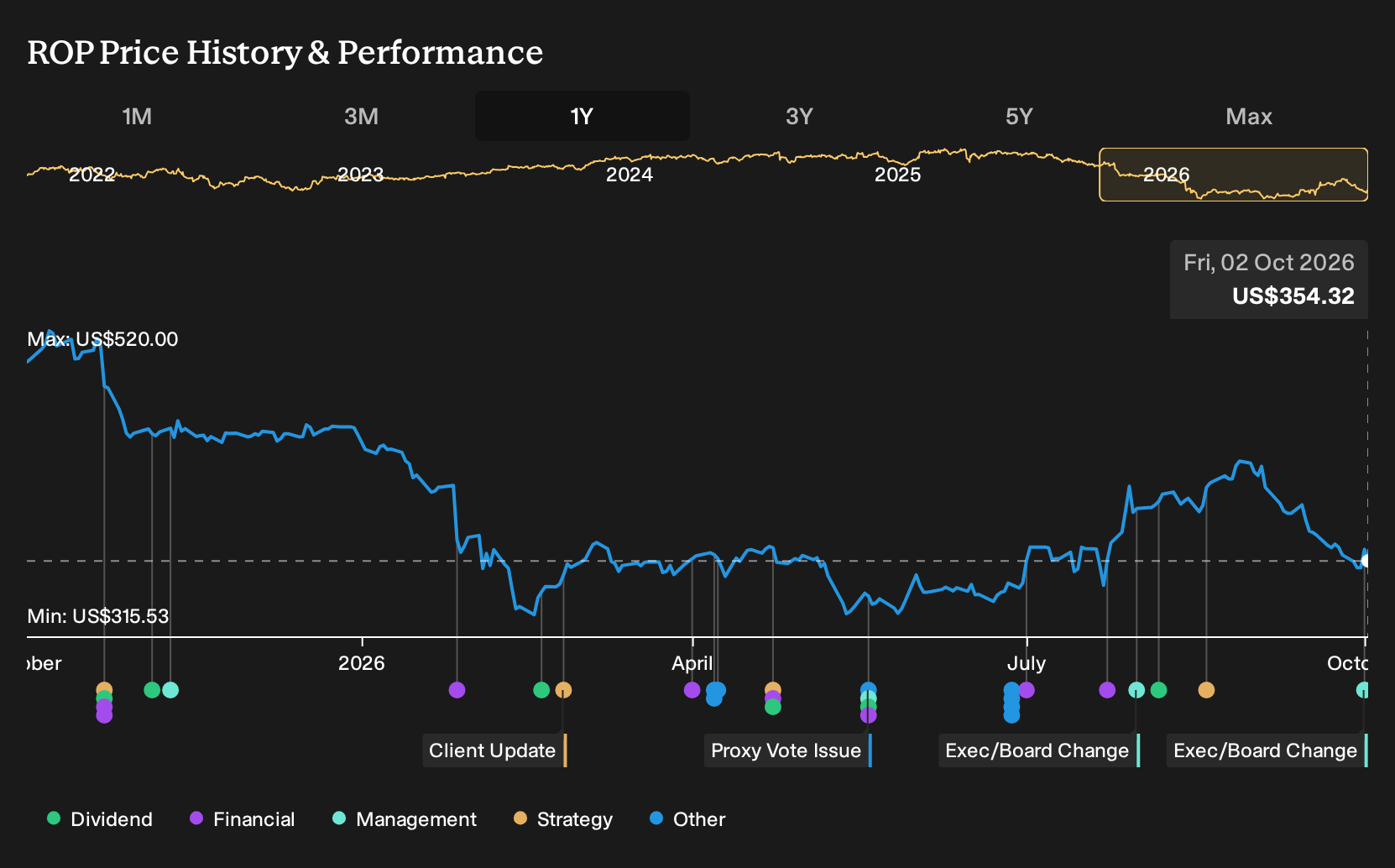This screenshot has width=1395, height=868.
Task: Toggle the Management legend filter
Action: click(405, 819)
